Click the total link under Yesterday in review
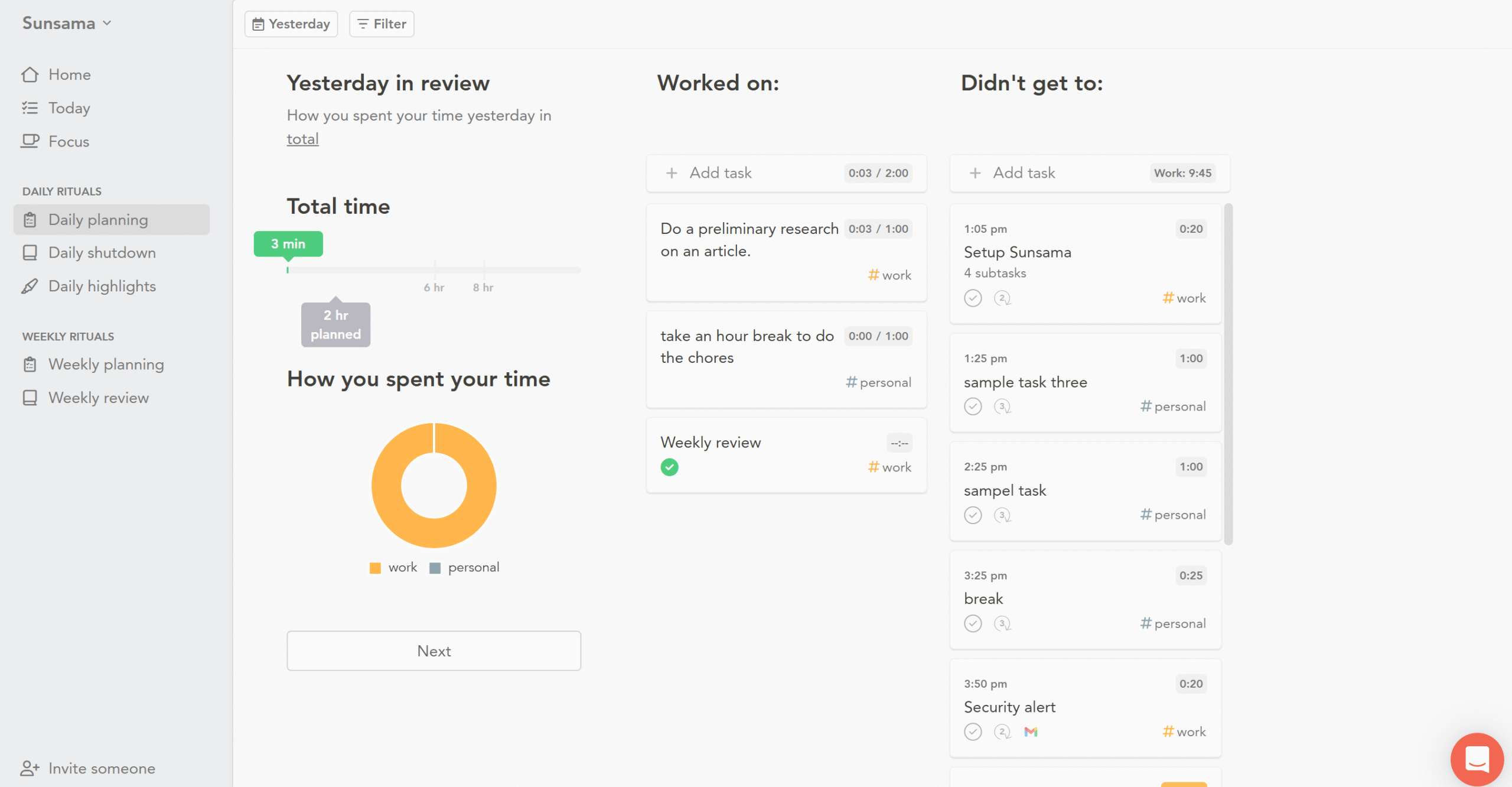This screenshot has height=787, width=1512. click(302, 139)
